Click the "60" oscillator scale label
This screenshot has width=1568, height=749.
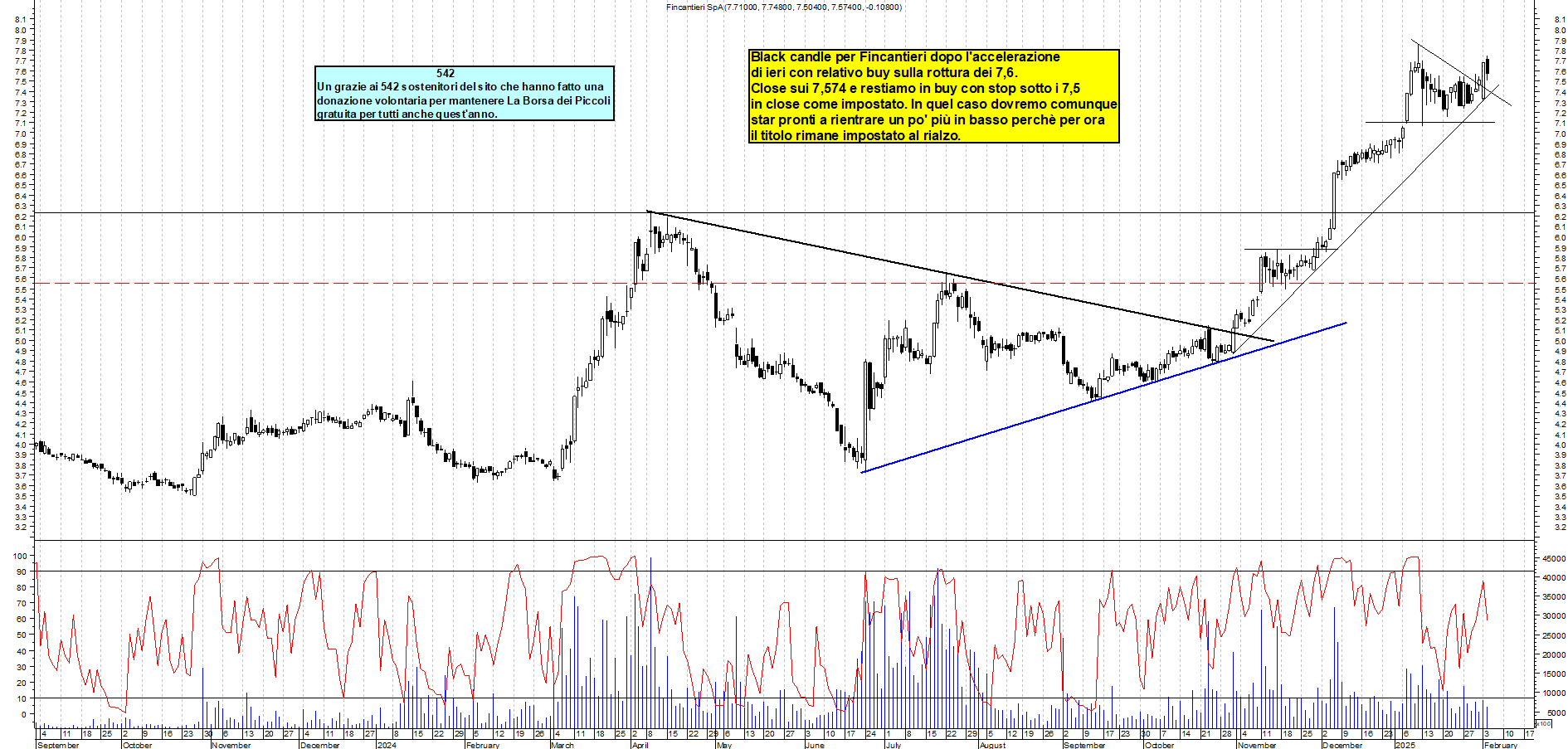(x=21, y=620)
